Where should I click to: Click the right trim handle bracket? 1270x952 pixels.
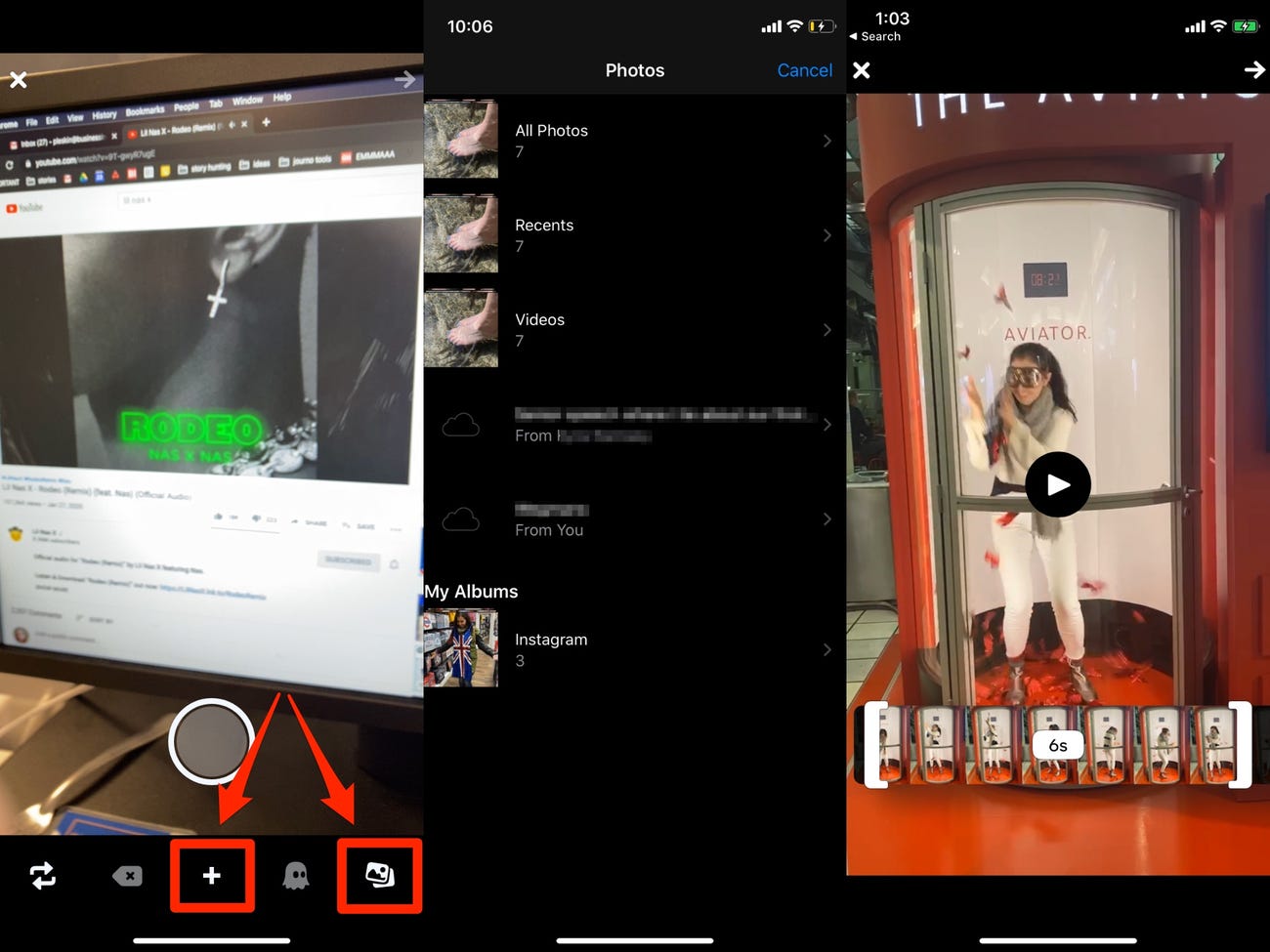[x=1242, y=744]
